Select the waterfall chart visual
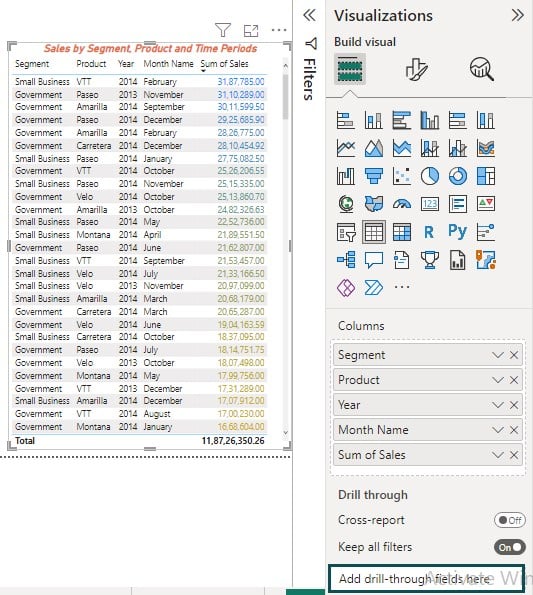Image resolution: width=533 pixels, height=595 pixels. (346, 176)
